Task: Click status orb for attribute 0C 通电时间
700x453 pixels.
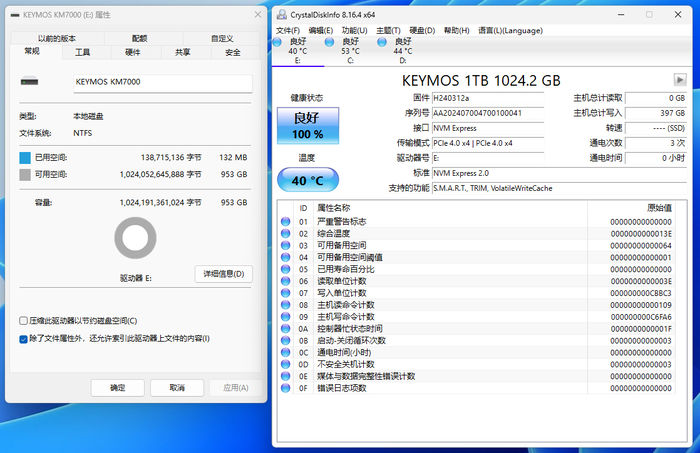Action: [286, 352]
